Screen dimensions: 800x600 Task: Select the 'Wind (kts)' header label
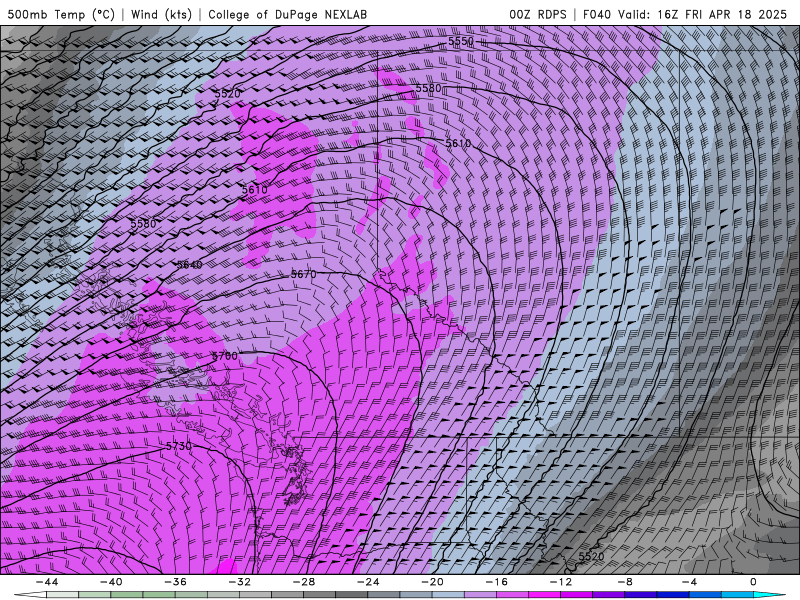tap(161, 14)
